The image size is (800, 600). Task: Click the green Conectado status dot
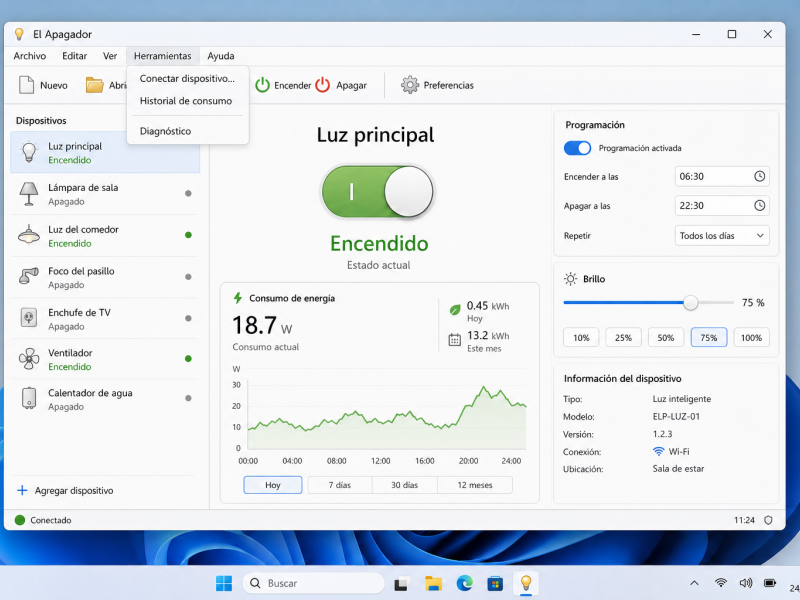click(x=20, y=520)
